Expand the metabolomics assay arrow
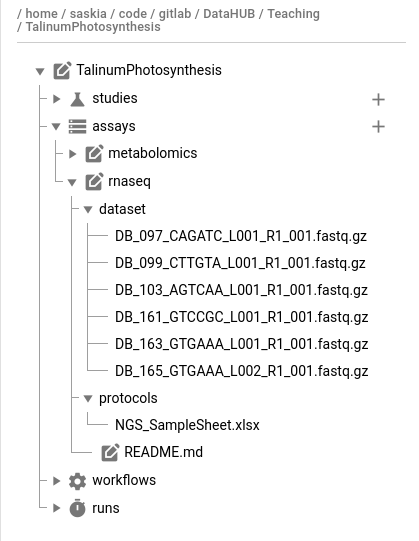 72,154
